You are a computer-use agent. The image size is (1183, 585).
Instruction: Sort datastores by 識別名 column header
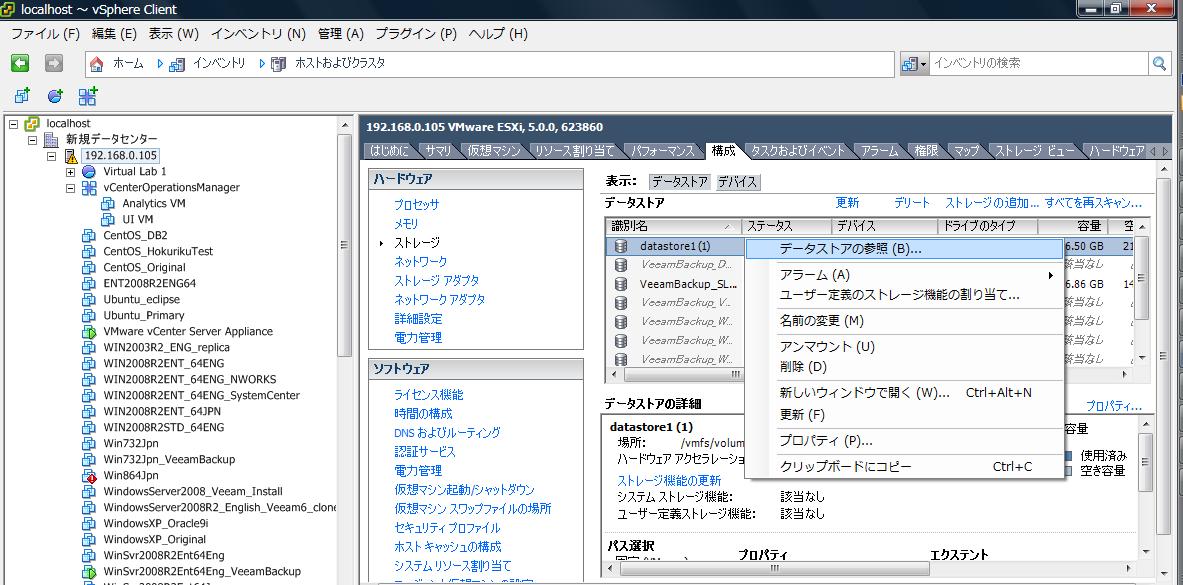click(673, 226)
